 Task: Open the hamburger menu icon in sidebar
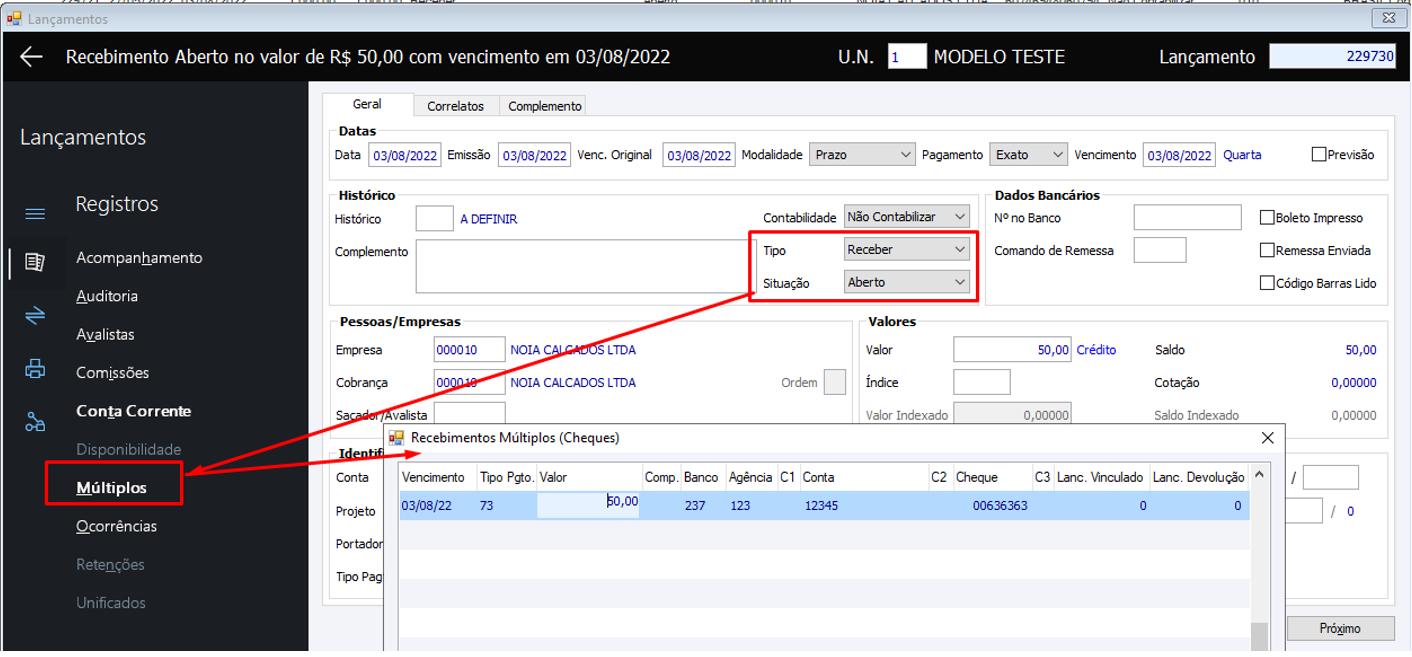point(35,214)
